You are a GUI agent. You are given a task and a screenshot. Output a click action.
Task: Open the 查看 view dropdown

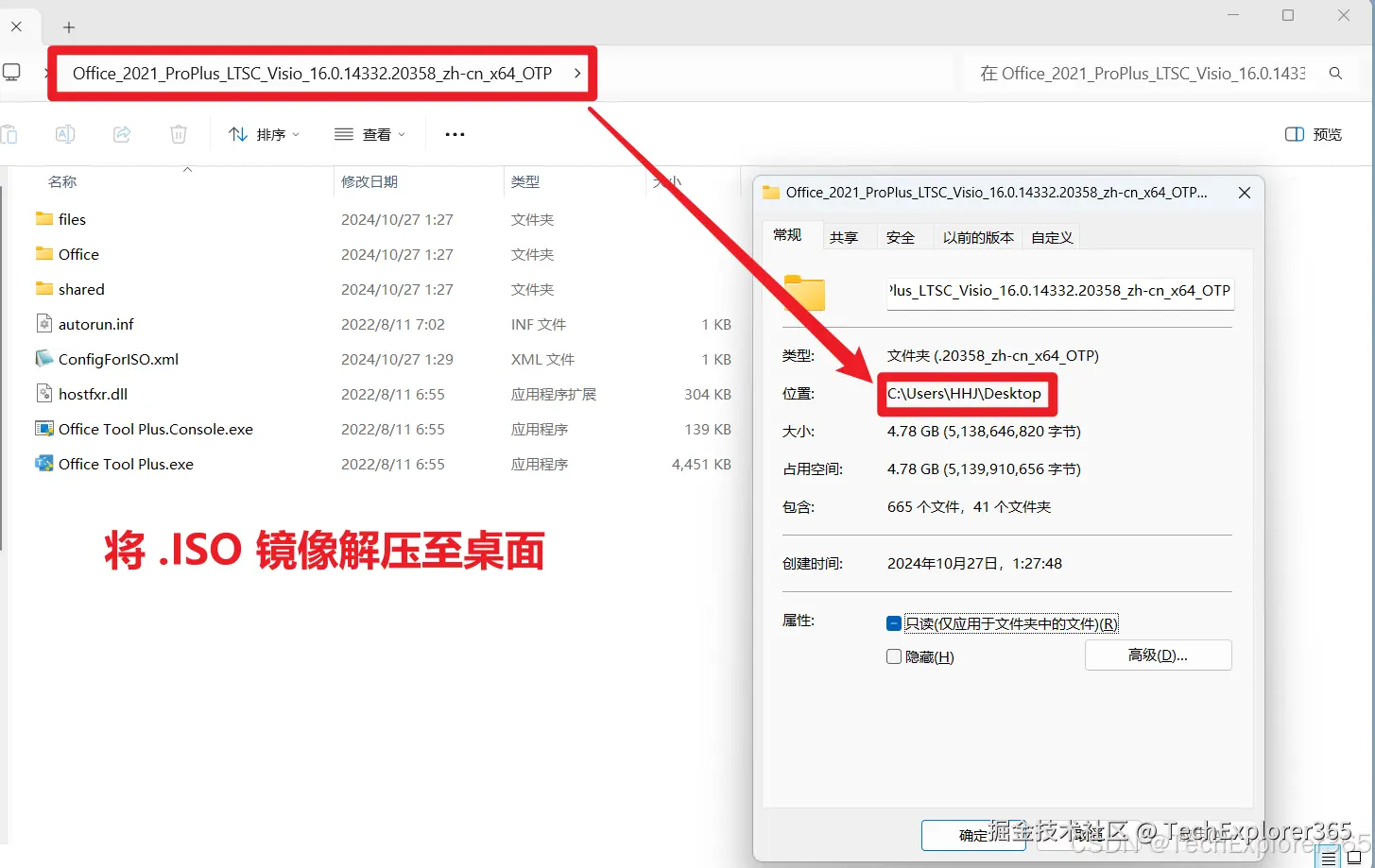point(370,134)
